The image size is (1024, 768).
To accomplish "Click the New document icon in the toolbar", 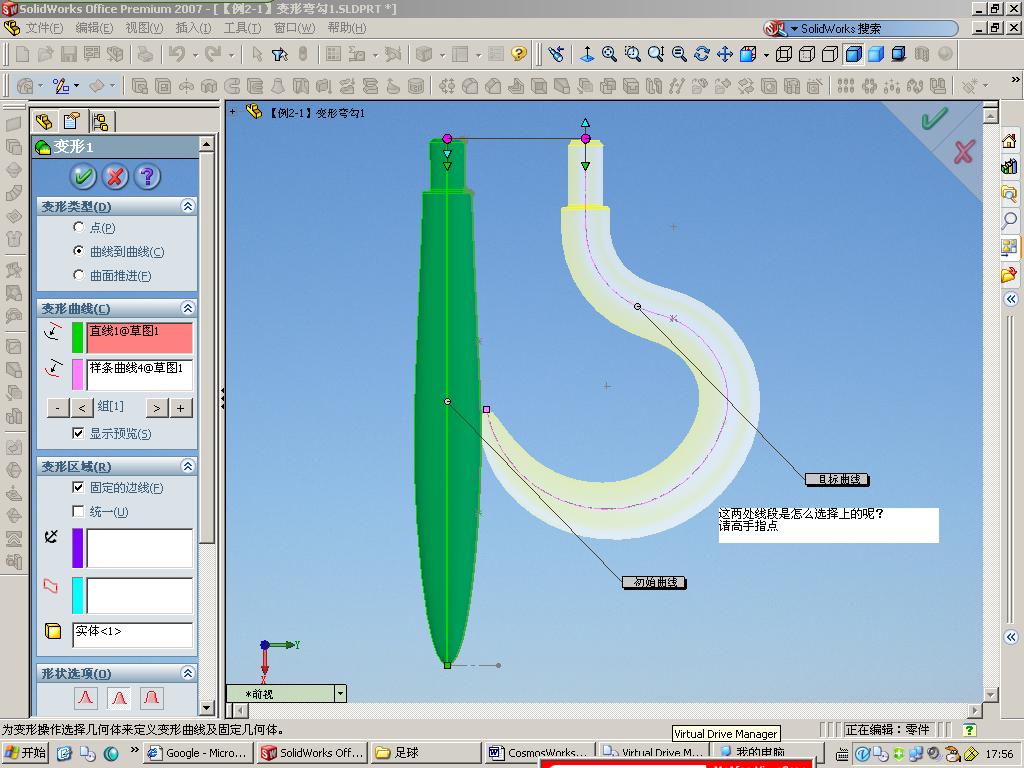I will (x=22, y=54).
